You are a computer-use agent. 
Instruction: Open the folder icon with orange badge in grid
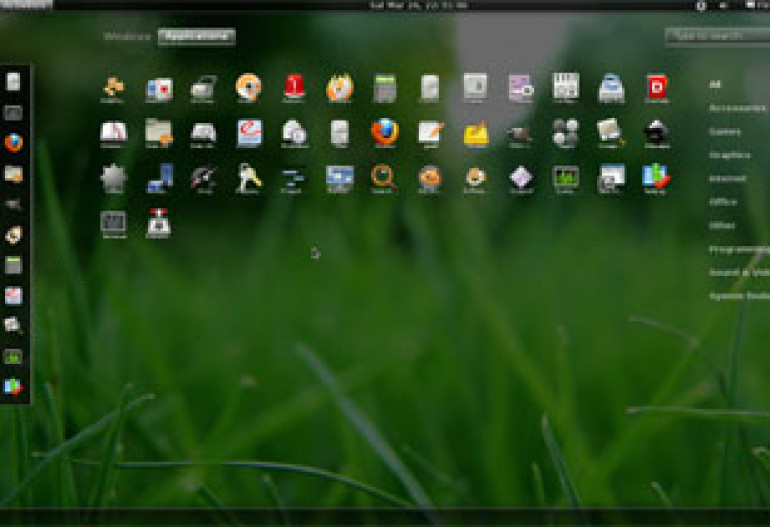tap(159, 133)
